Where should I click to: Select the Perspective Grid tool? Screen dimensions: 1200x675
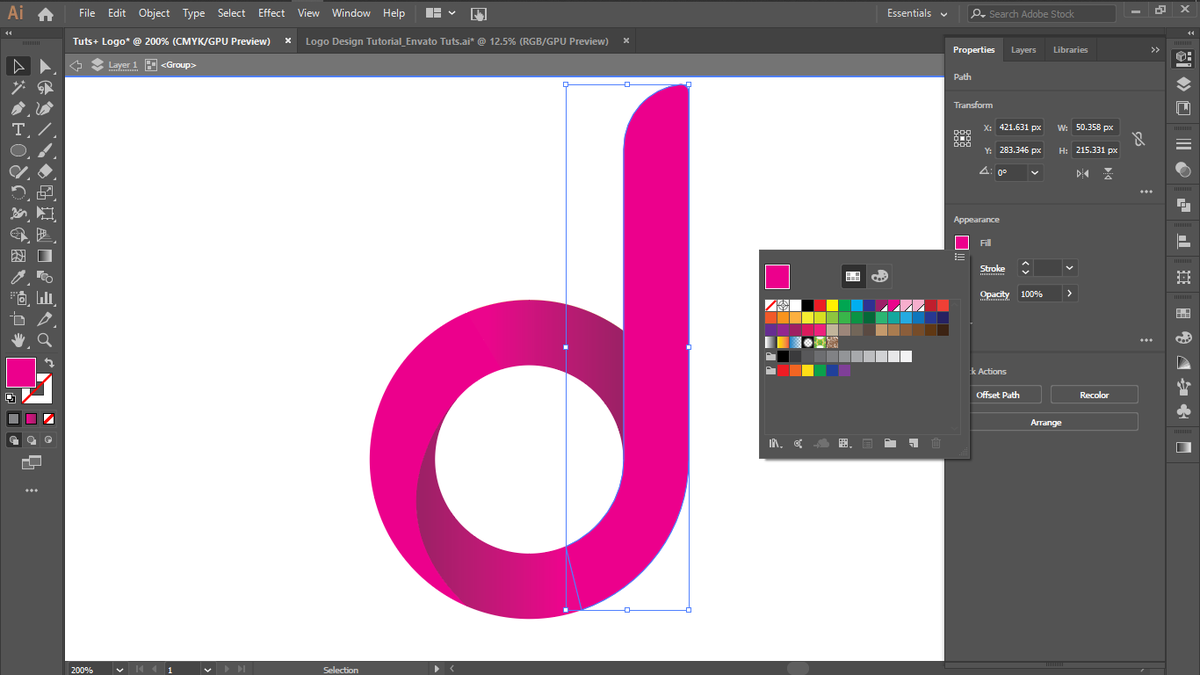point(45,235)
